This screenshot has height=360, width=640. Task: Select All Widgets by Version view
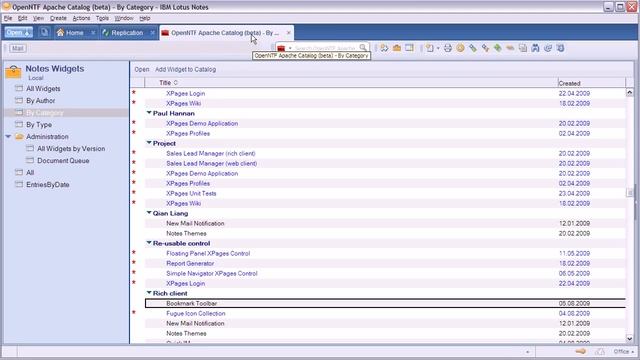pyautogui.click(x=71, y=149)
